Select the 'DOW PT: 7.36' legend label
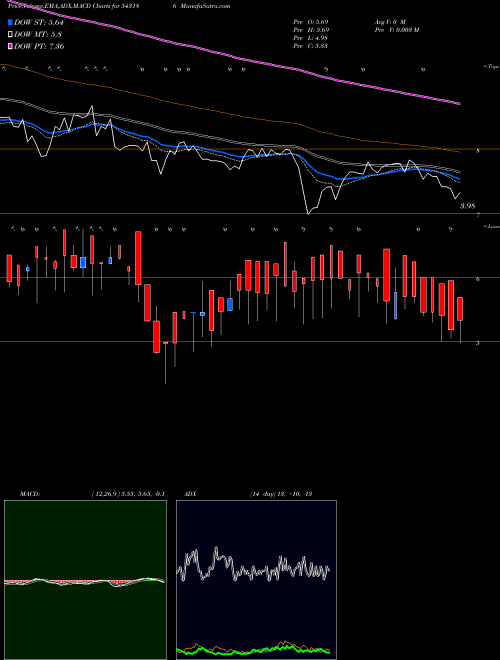The height and width of the screenshot is (660, 500). coord(39,46)
